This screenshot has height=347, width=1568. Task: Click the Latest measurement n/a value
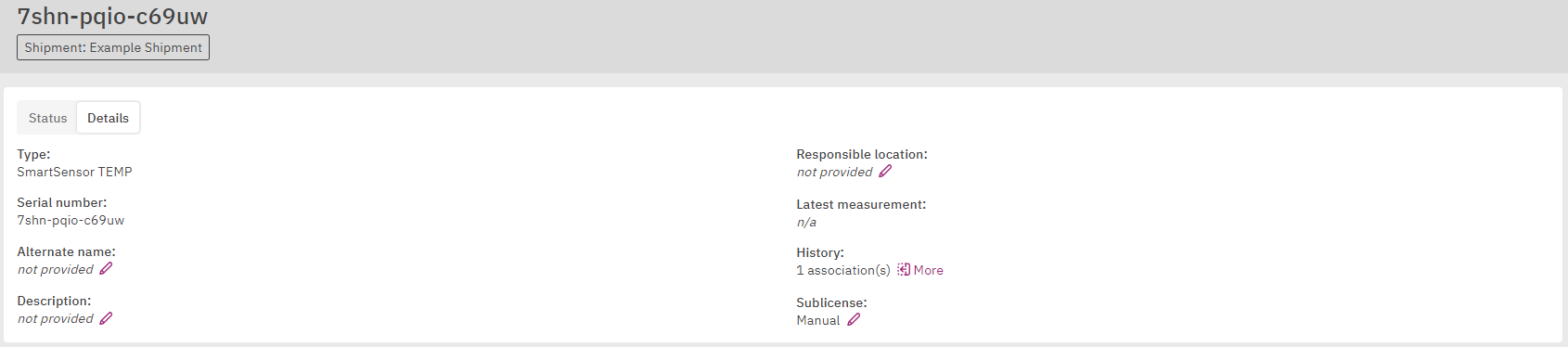806,223
